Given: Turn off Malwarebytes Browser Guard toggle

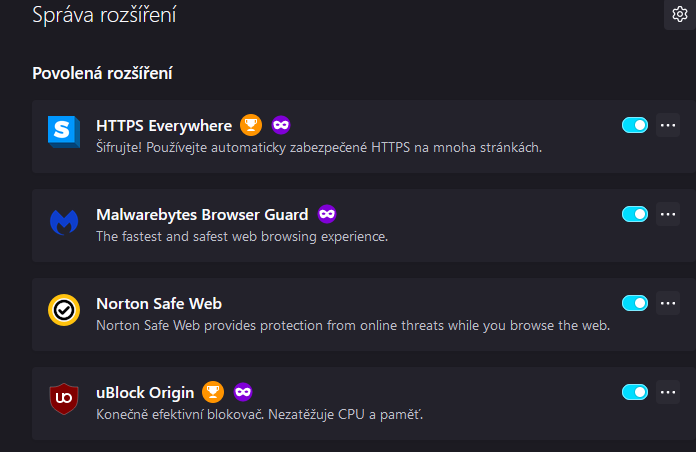Looking at the screenshot, I should click(x=635, y=214).
